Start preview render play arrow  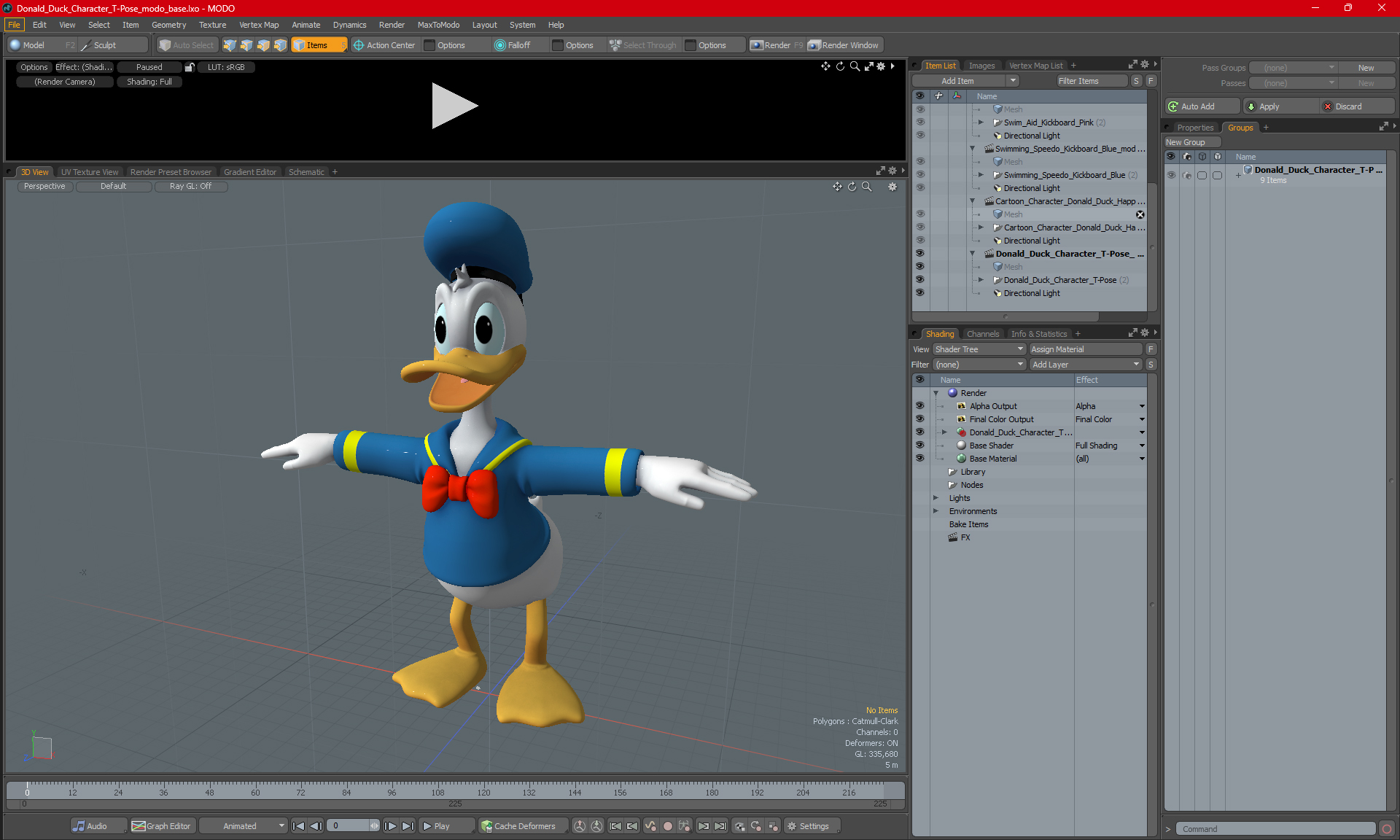[x=454, y=106]
